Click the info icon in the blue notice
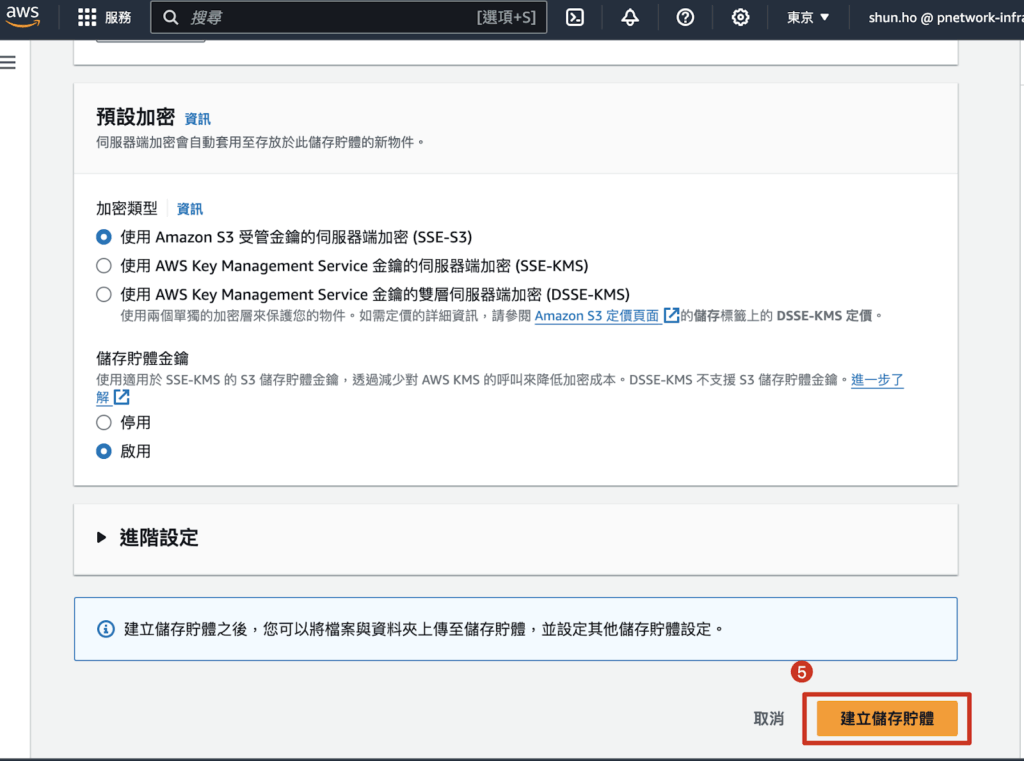1024x761 pixels. point(105,629)
